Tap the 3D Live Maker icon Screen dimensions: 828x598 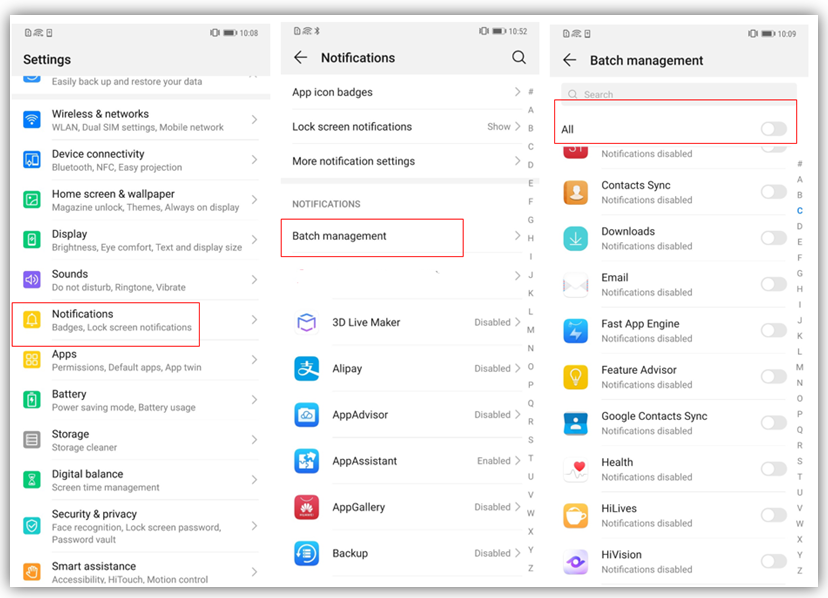(x=306, y=323)
